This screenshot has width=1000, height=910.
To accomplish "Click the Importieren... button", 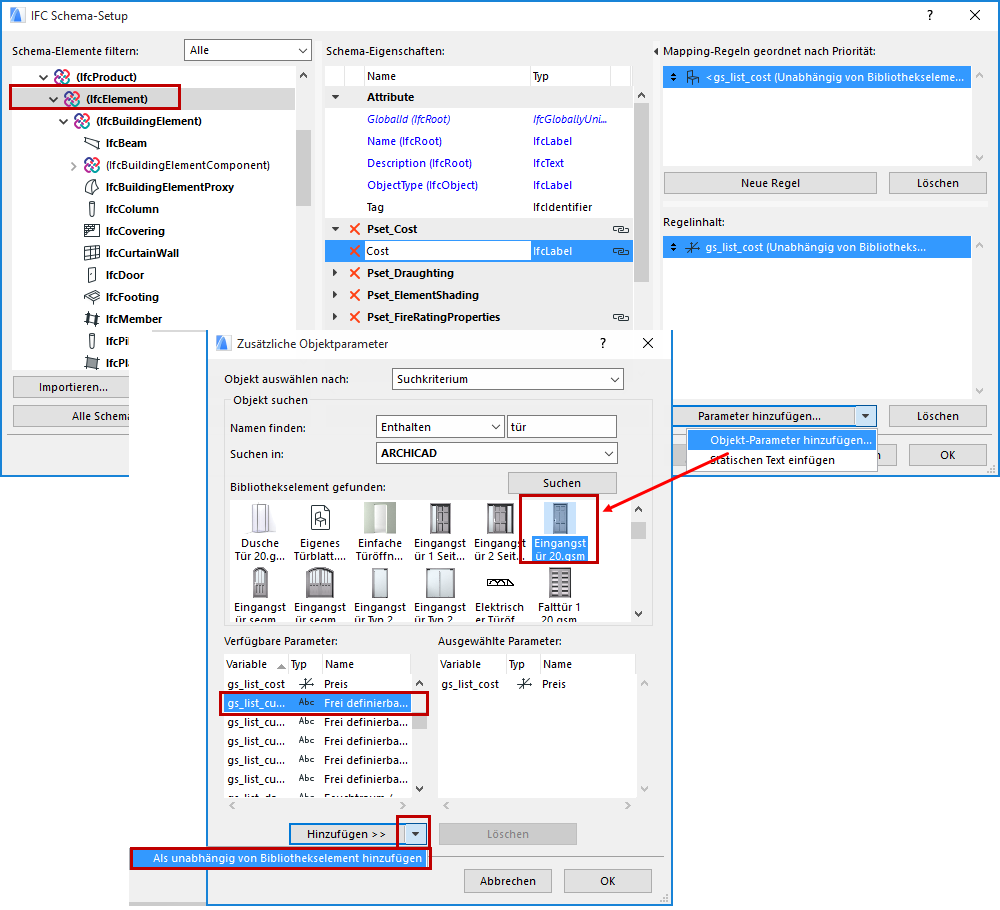I will click(x=71, y=387).
